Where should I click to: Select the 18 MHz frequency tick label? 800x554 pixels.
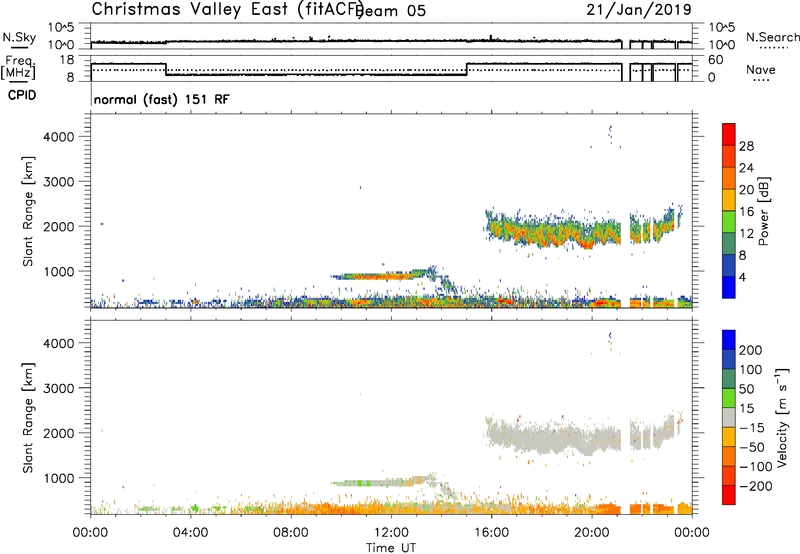click(67, 60)
